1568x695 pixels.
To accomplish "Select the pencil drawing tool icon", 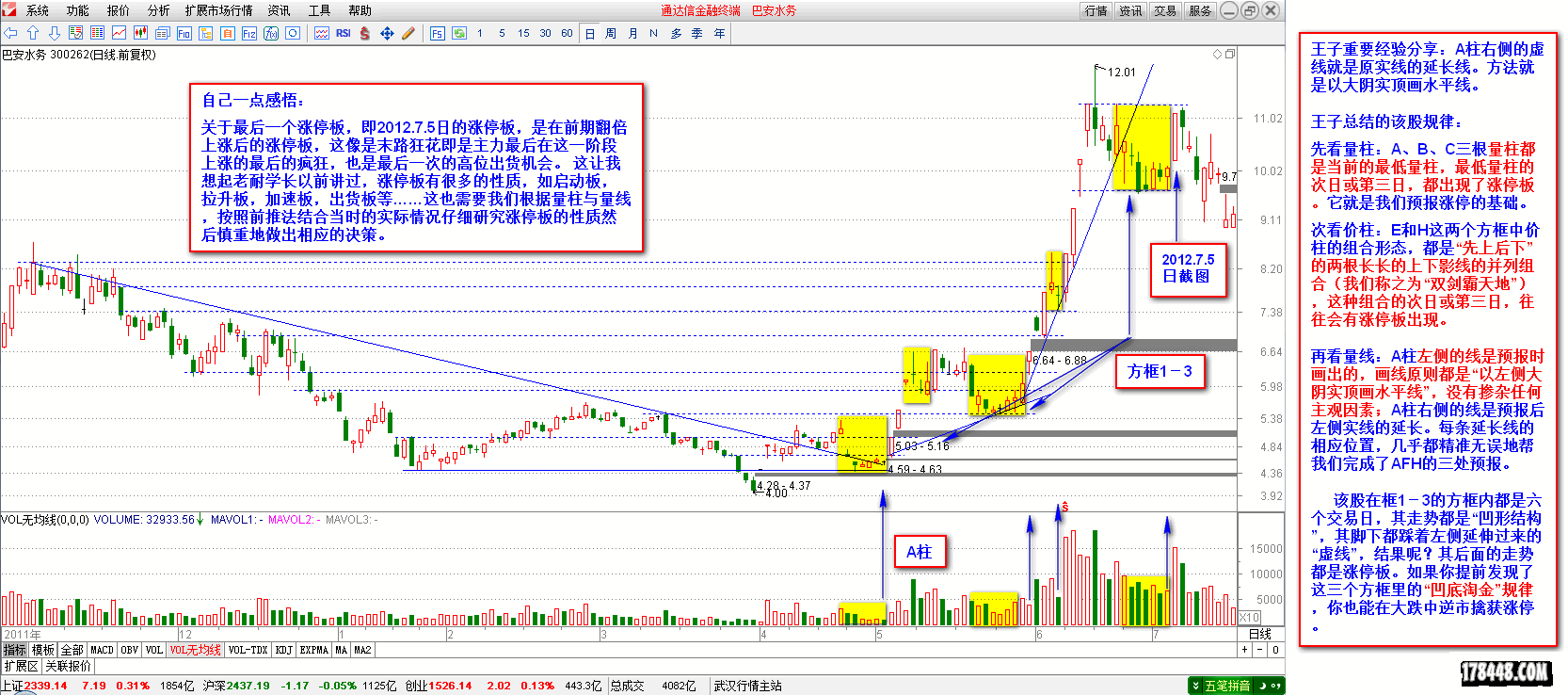I will point(408,33).
